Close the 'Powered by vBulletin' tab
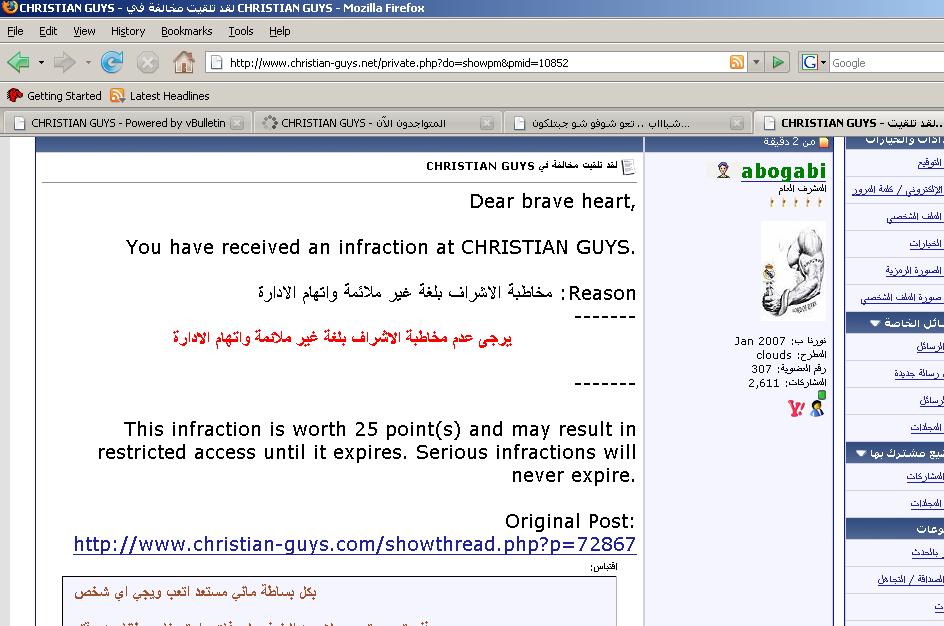 [237, 123]
